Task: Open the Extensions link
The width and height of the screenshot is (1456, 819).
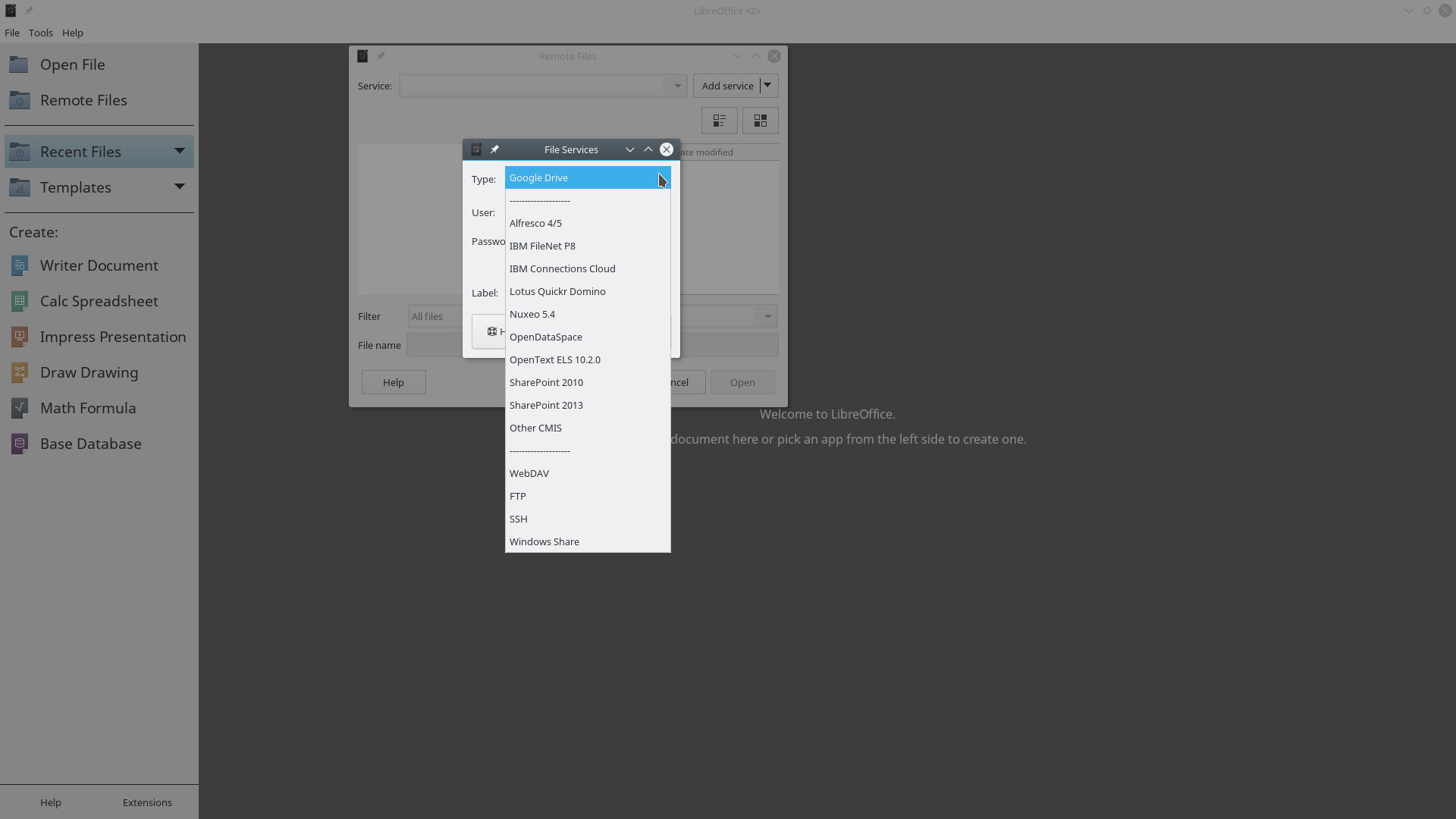Action: tap(147, 802)
